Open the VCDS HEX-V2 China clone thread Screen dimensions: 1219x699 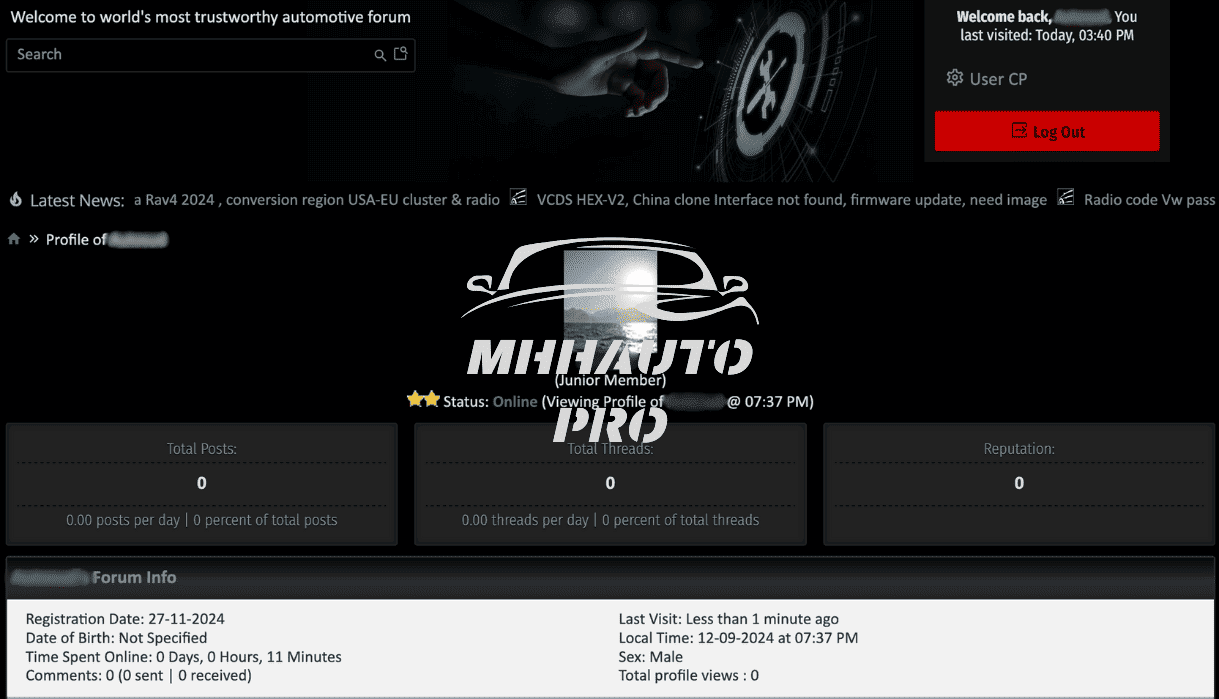pos(791,200)
